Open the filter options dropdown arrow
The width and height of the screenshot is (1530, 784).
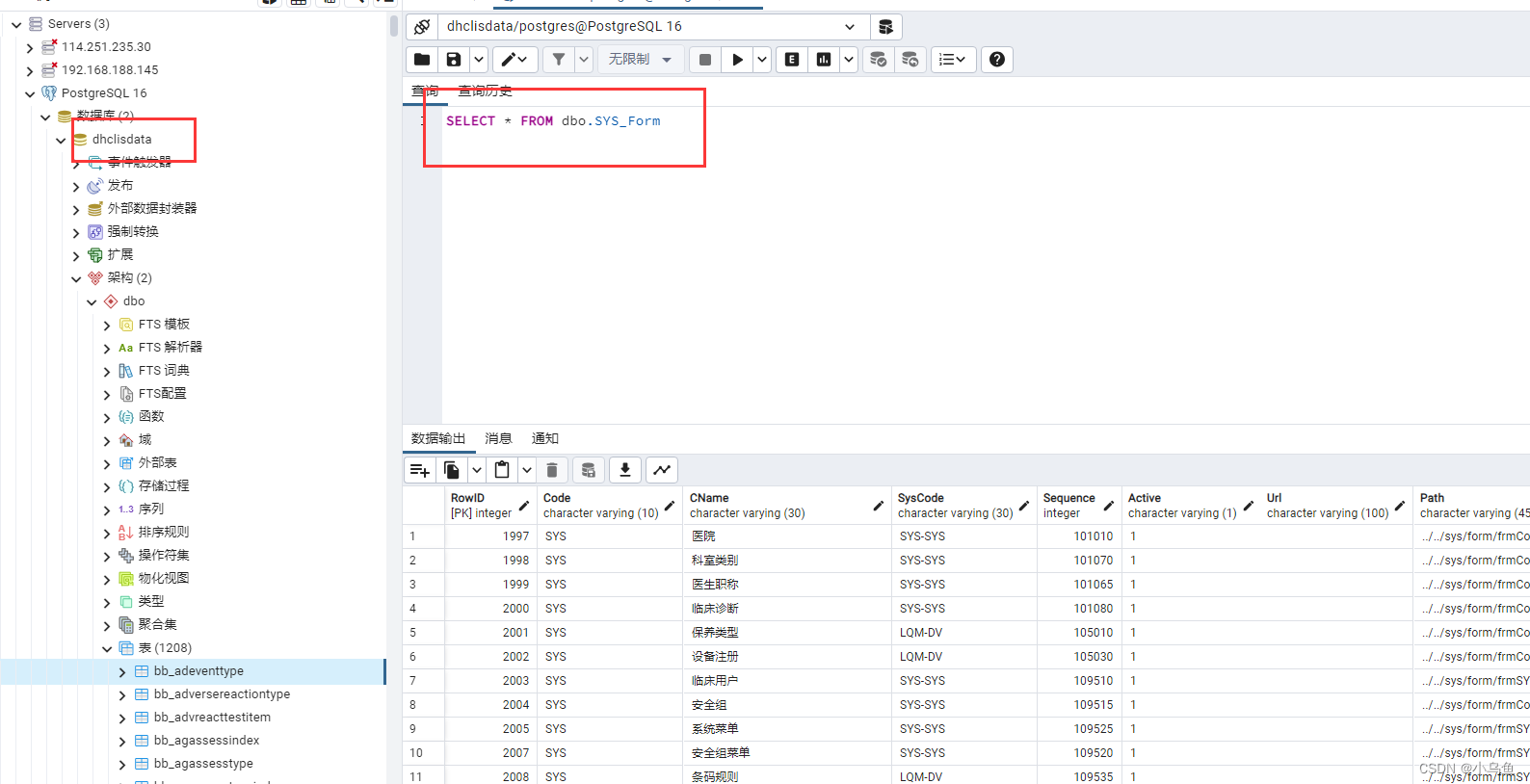[584, 60]
